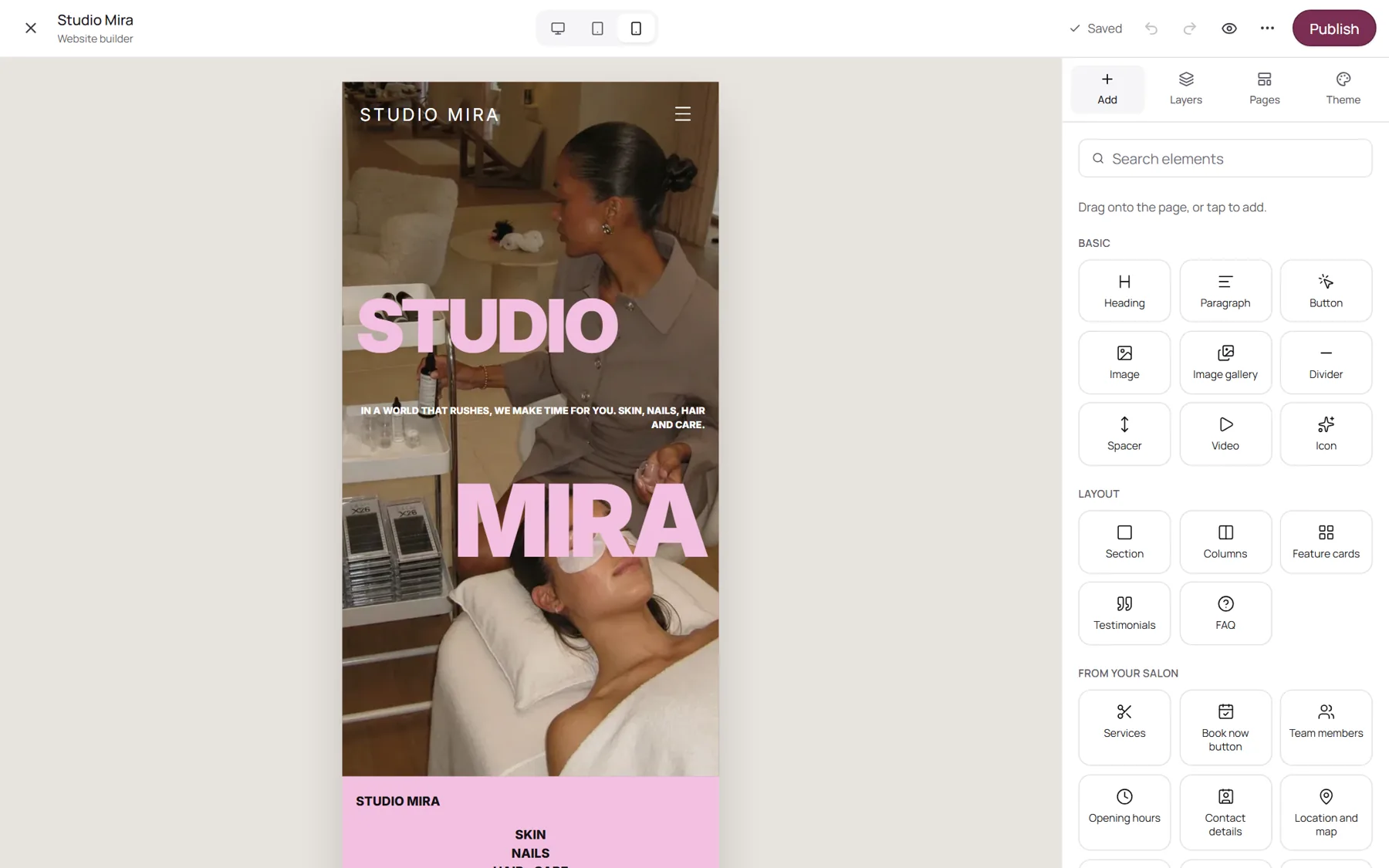
Task: Select the SKIN text in footer
Action: 530,835
